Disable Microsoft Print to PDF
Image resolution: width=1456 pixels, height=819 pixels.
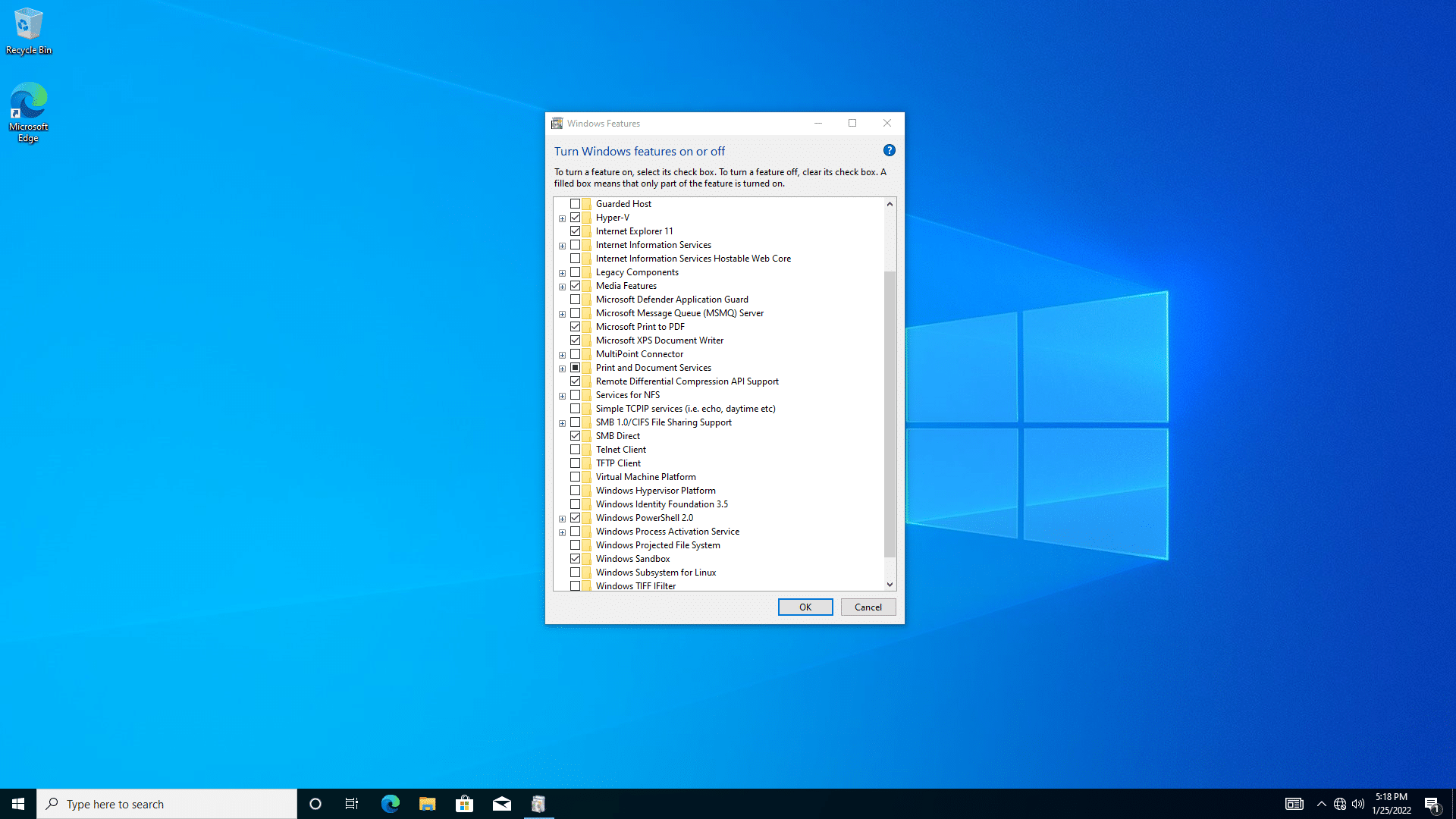coord(576,327)
